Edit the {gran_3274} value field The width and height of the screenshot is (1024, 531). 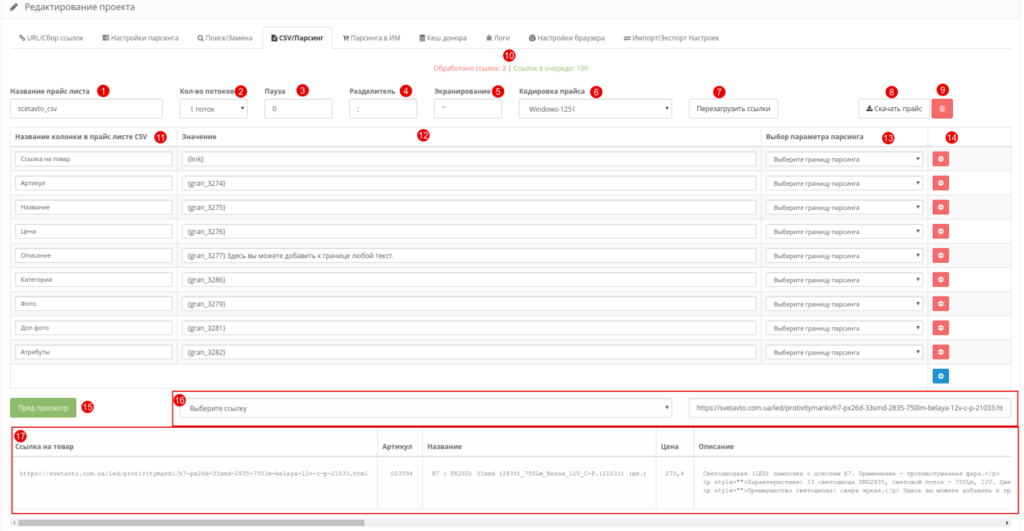469,183
